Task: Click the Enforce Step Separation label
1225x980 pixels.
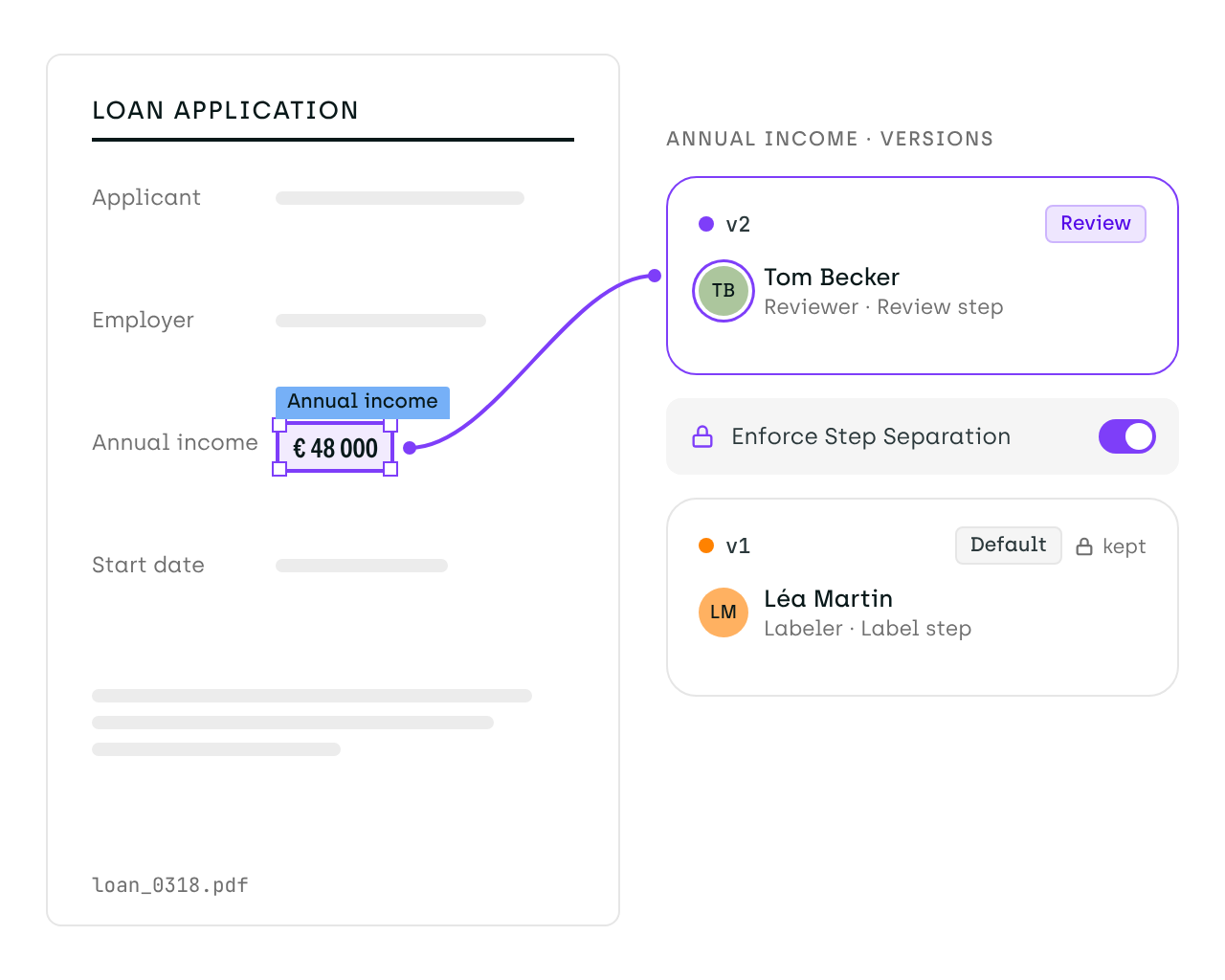Action: [871, 436]
